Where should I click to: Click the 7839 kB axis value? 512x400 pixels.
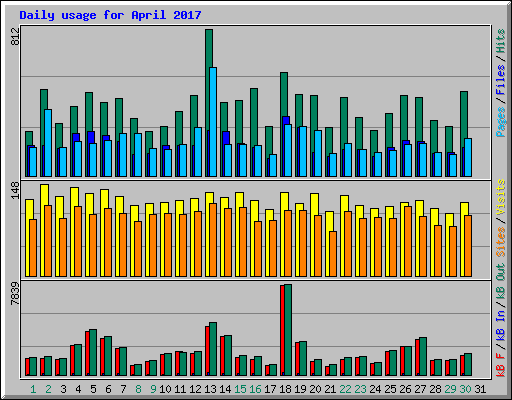point(16,294)
